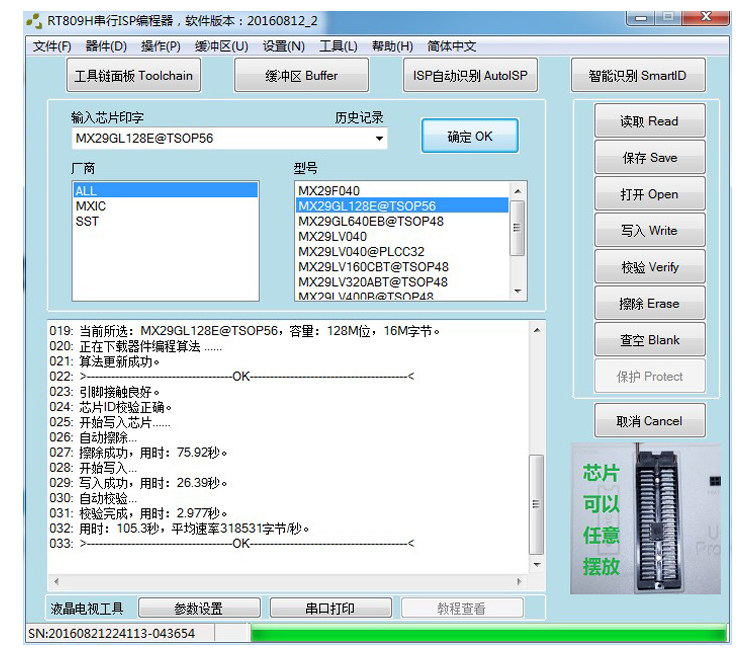Click the log panel vertical scrollbar thumb
Image resolution: width=750 pixels, height=658 pixels.
[x=537, y=505]
